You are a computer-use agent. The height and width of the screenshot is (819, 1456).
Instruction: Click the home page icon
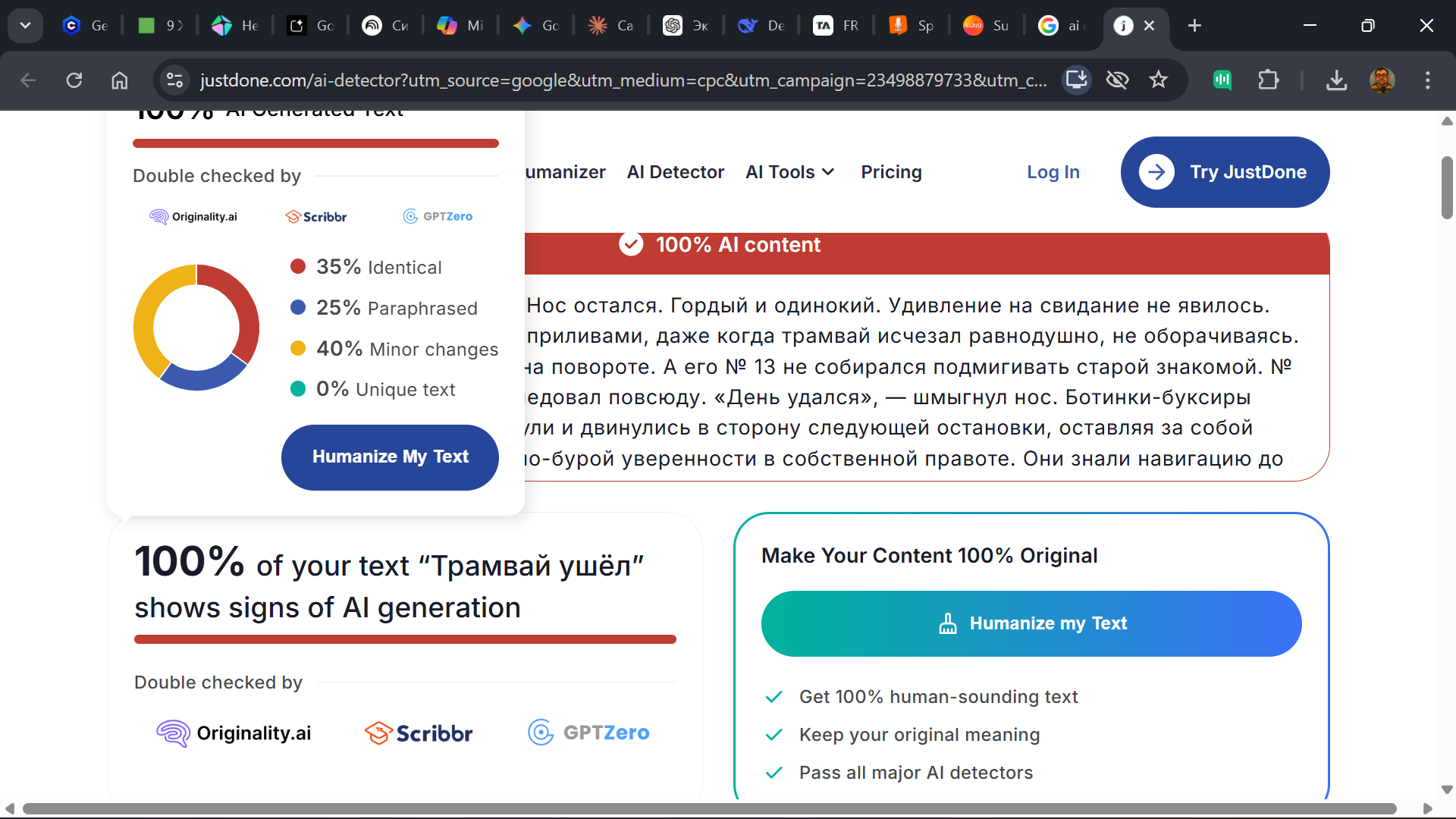click(x=120, y=80)
